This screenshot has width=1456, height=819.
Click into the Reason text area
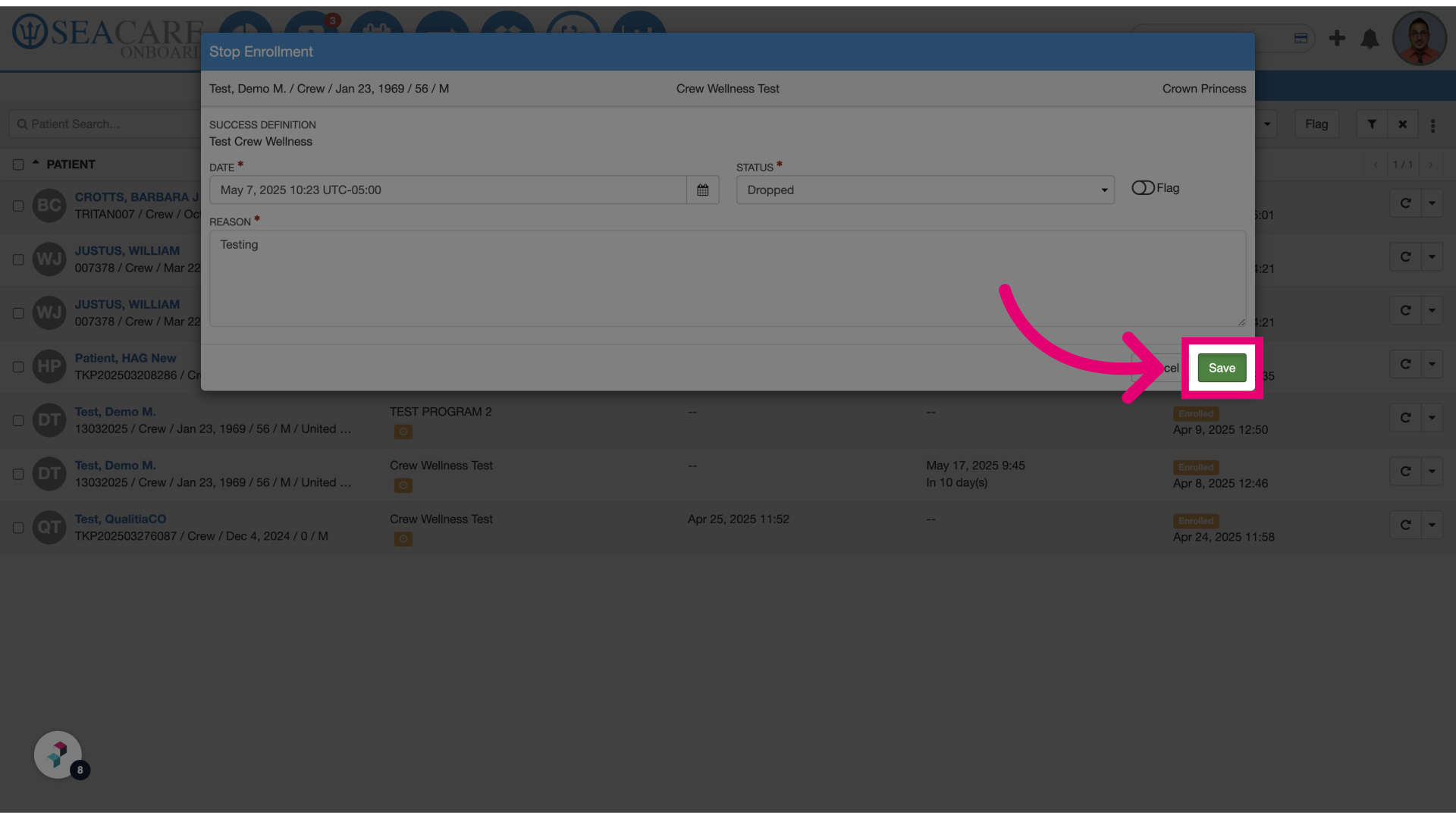(727, 278)
